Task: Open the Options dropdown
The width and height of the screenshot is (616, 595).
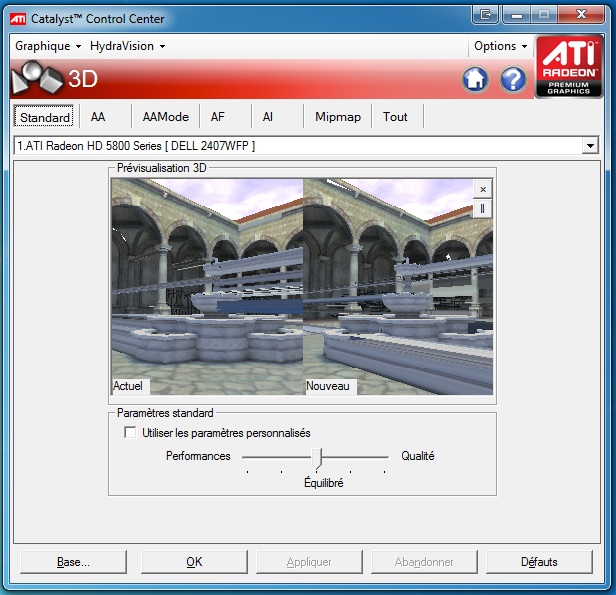Action: click(500, 46)
